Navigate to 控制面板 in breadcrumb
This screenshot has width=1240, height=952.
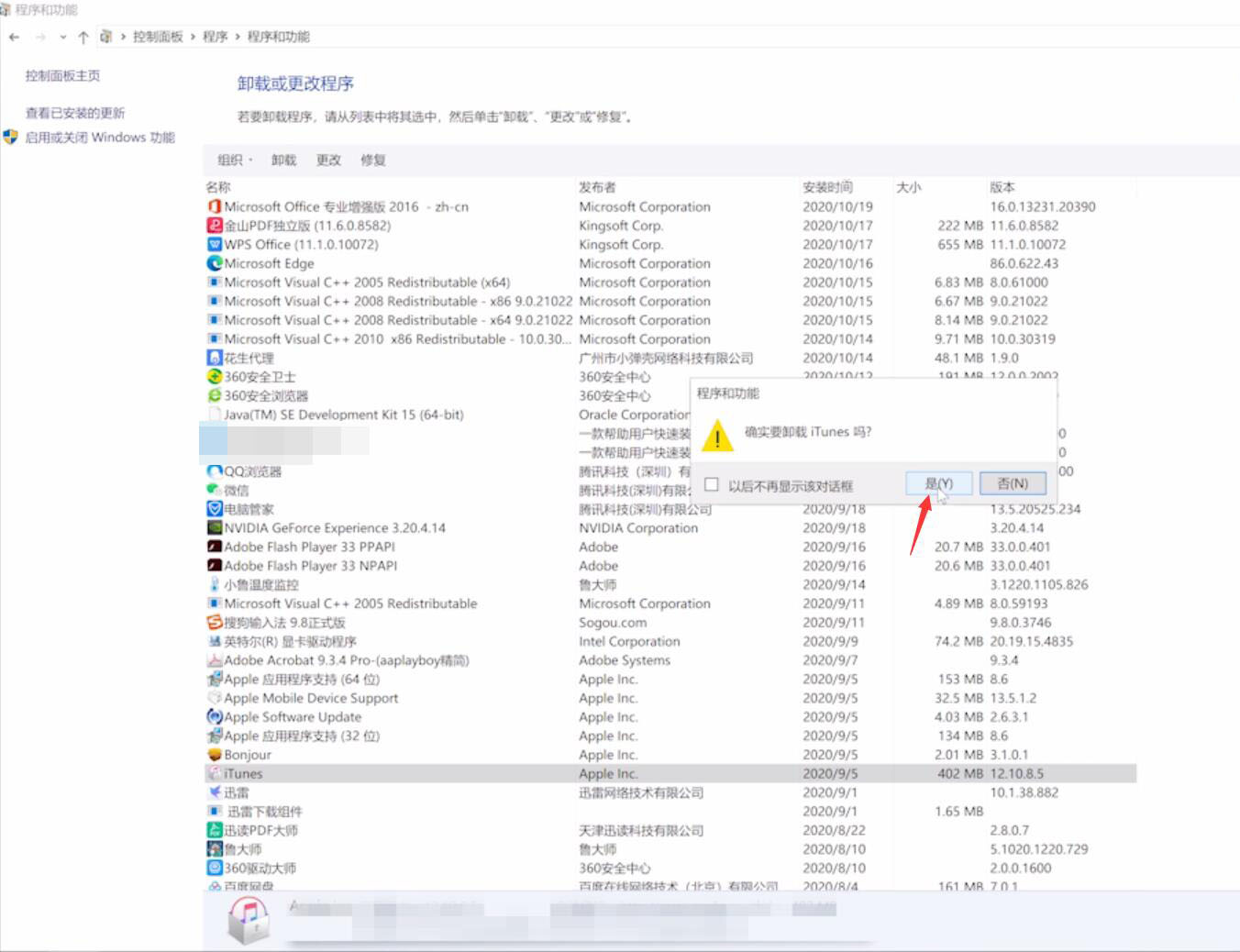(x=158, y=37)
